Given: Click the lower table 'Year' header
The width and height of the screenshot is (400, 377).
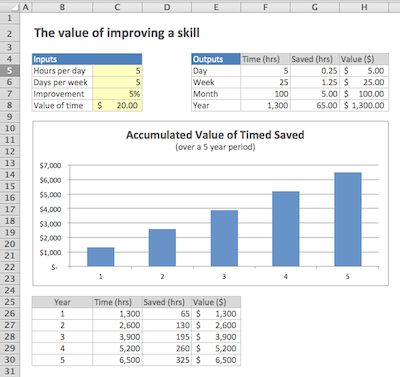Looking at the screenshot, I should 62,302.
